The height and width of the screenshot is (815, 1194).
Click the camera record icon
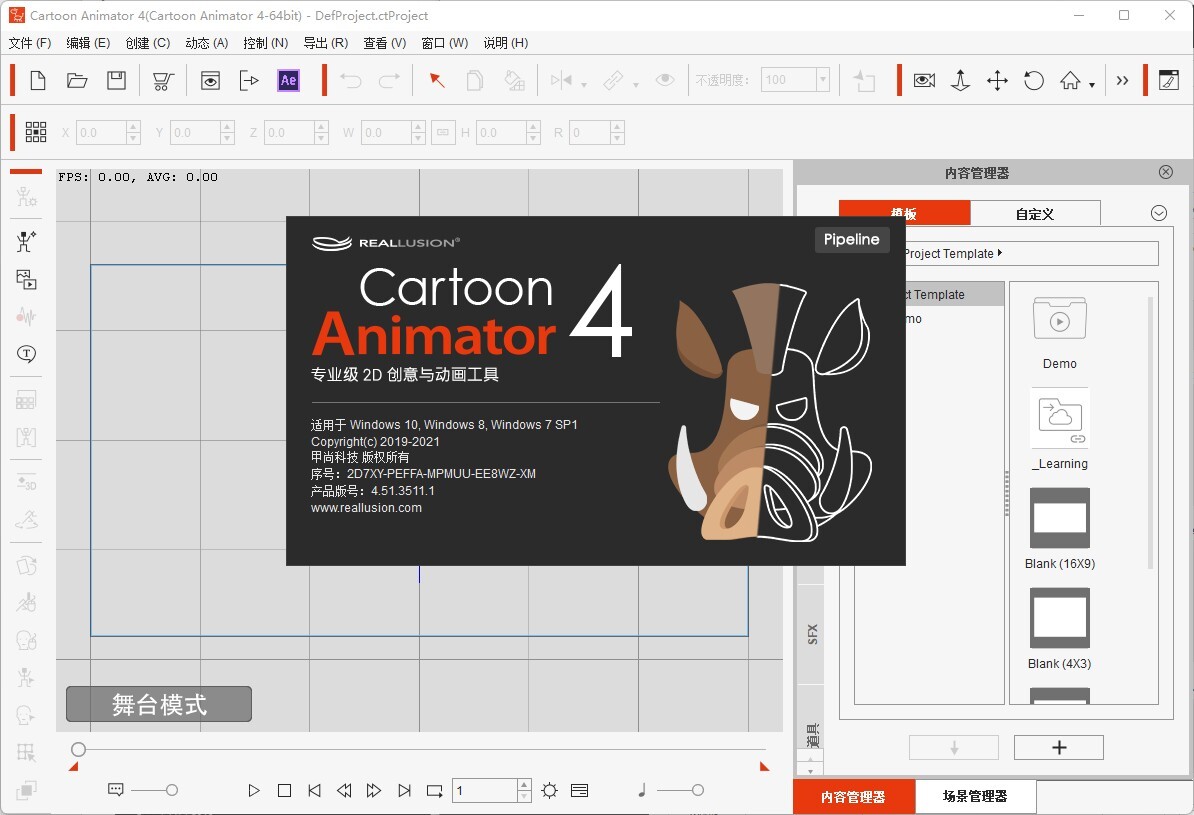click(924, 80)
